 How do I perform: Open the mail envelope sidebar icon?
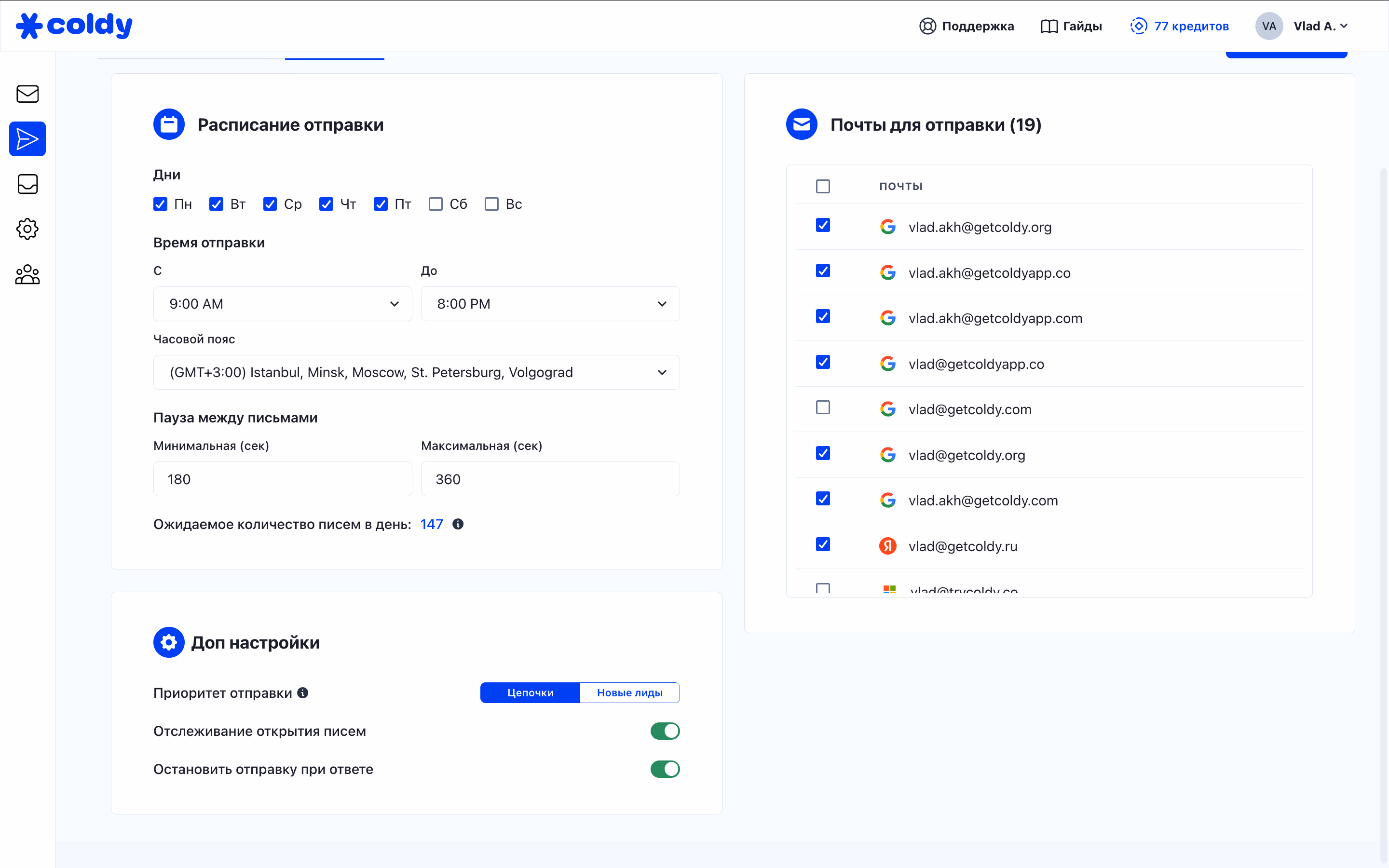pos(27,94)
